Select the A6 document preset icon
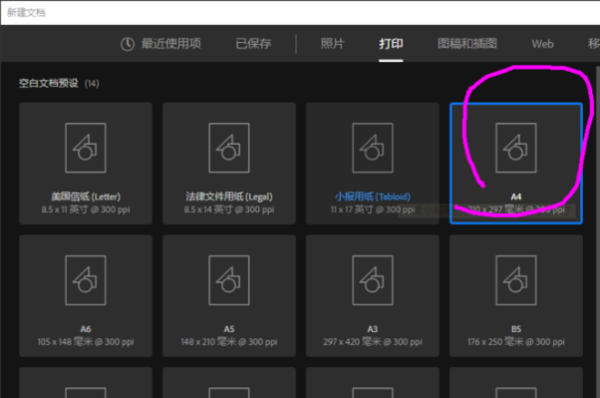Screen dimensions: 600x398 click(86, 280)
